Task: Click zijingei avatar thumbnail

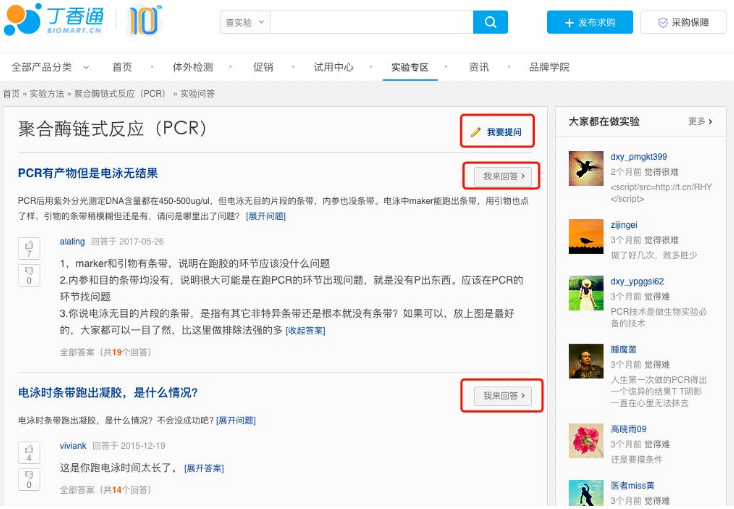Action: (x=586, y=236)
